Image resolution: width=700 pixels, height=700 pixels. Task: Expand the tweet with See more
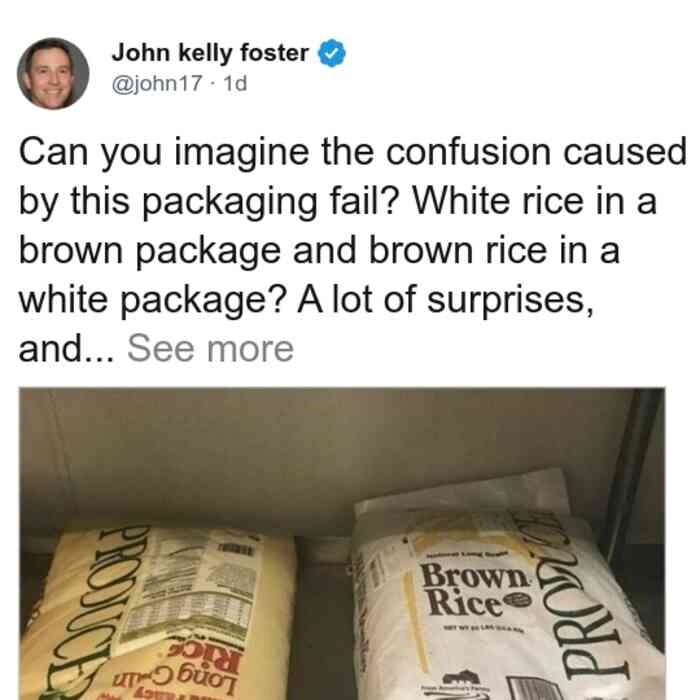click(210, 348)
